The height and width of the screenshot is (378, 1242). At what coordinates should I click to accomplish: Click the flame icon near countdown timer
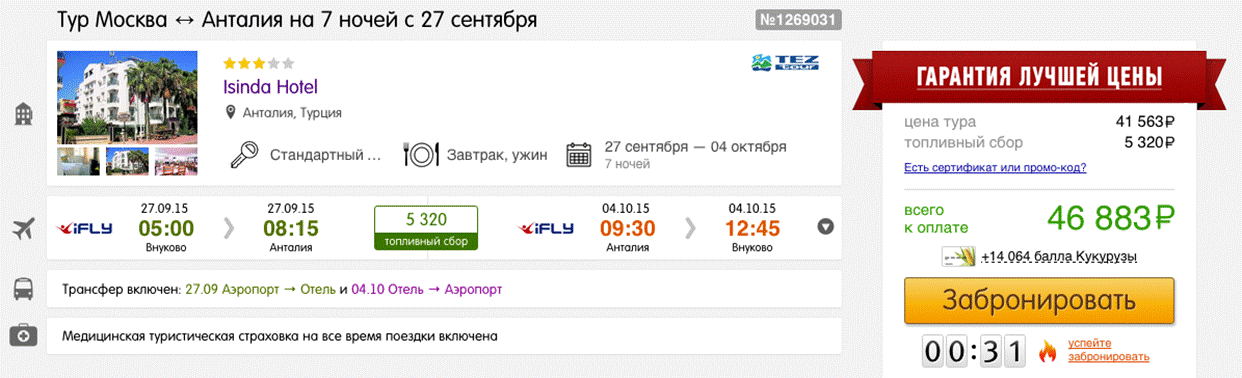tap(1048, 351)
